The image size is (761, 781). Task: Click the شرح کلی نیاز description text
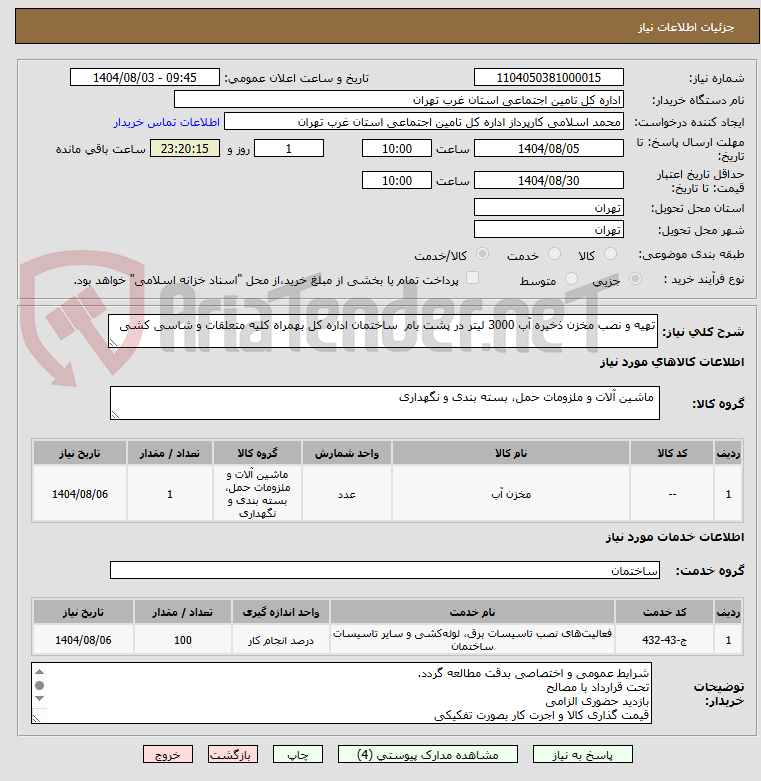pos(382,331)
